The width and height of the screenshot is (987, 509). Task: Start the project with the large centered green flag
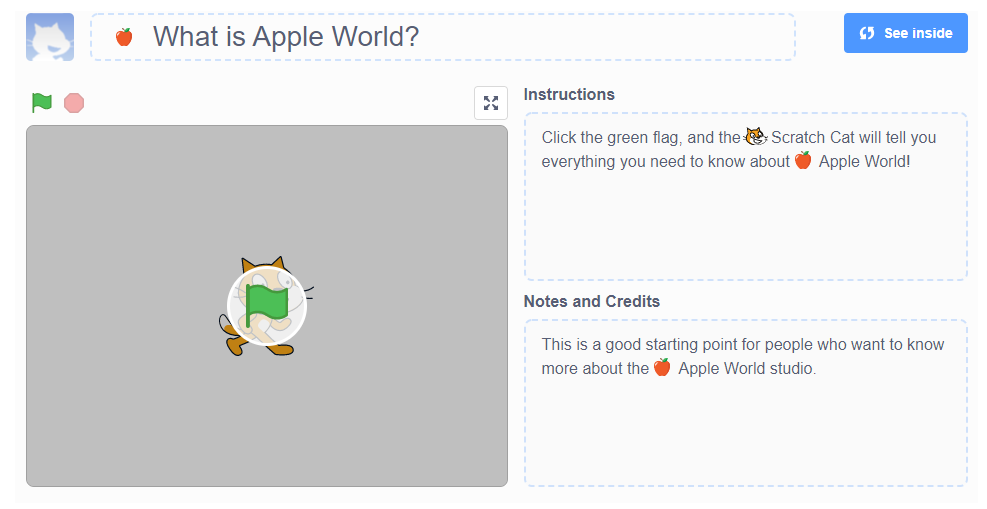266,305
